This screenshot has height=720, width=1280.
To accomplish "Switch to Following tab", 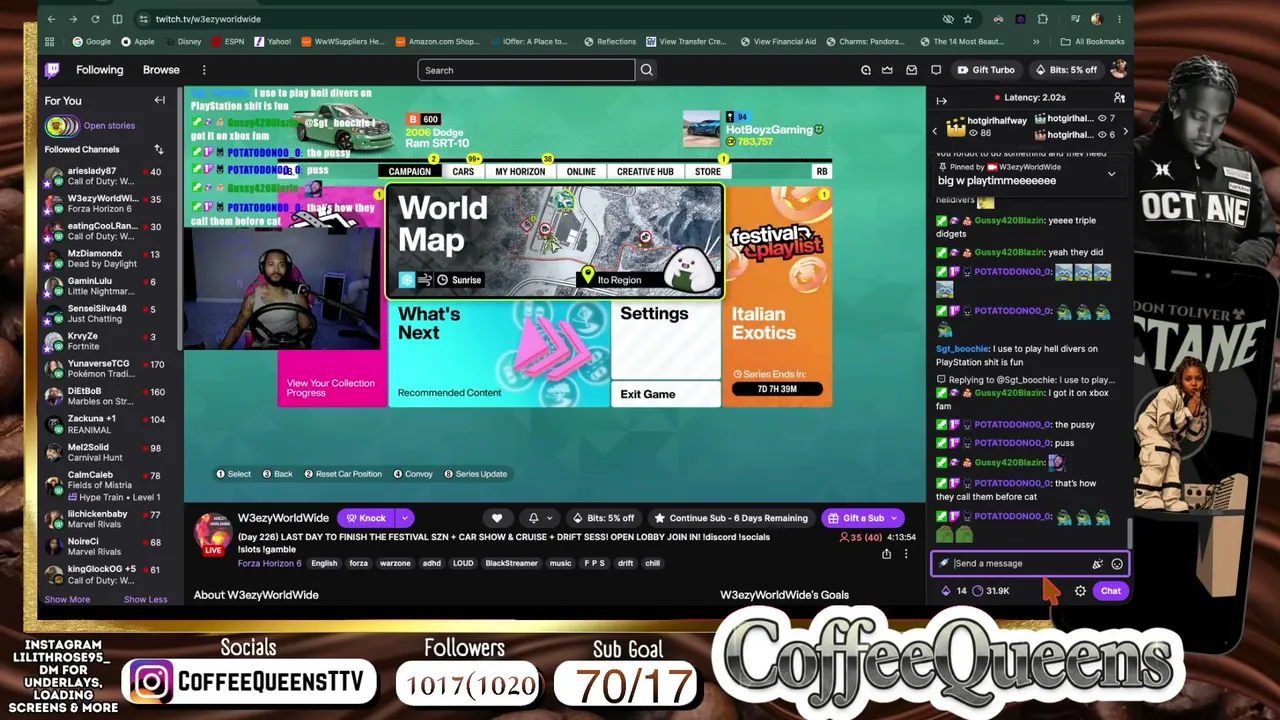I will [100, 70].
